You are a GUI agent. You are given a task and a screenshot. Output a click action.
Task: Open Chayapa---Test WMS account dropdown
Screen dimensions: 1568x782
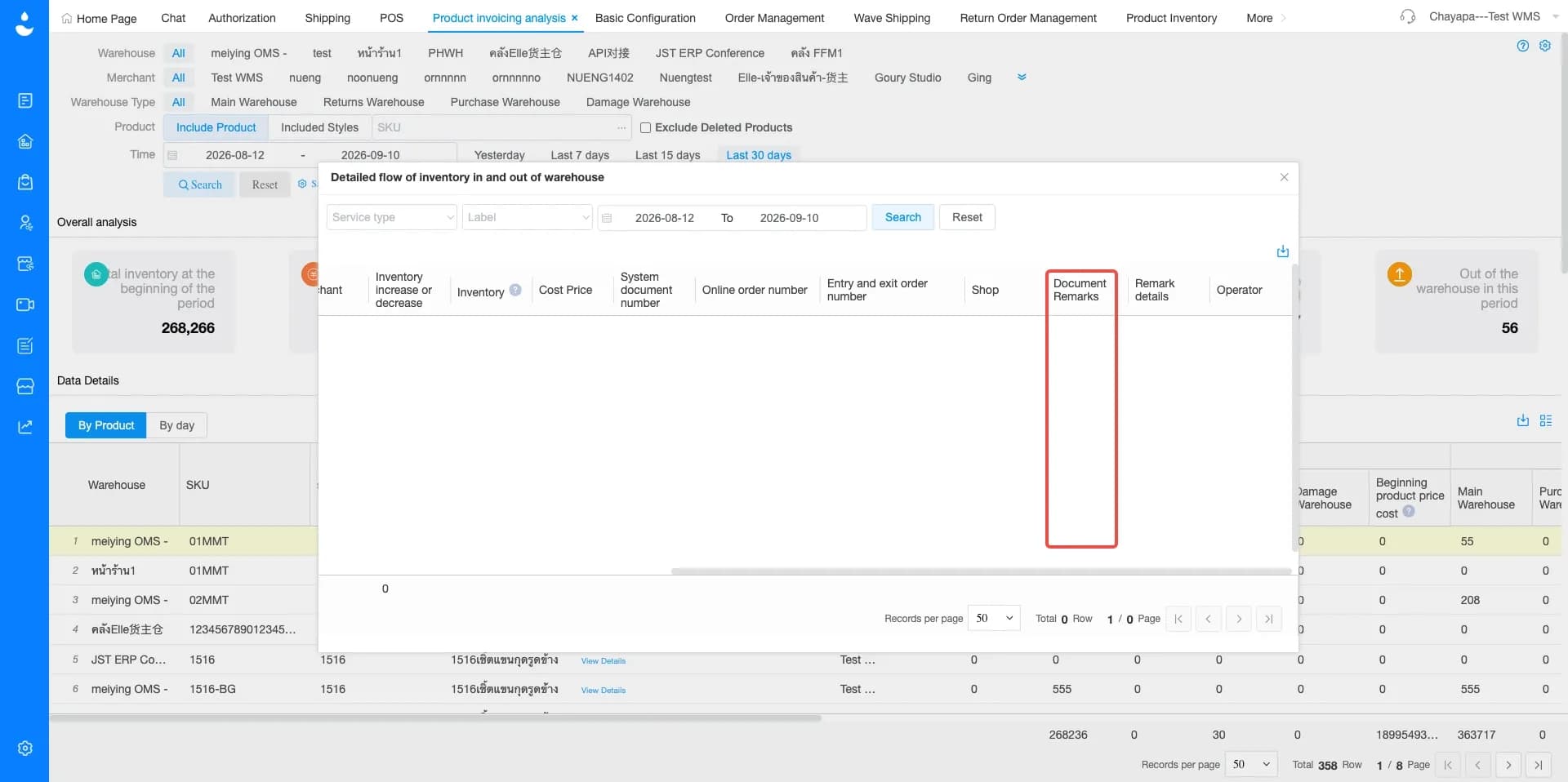point(1494,16)
